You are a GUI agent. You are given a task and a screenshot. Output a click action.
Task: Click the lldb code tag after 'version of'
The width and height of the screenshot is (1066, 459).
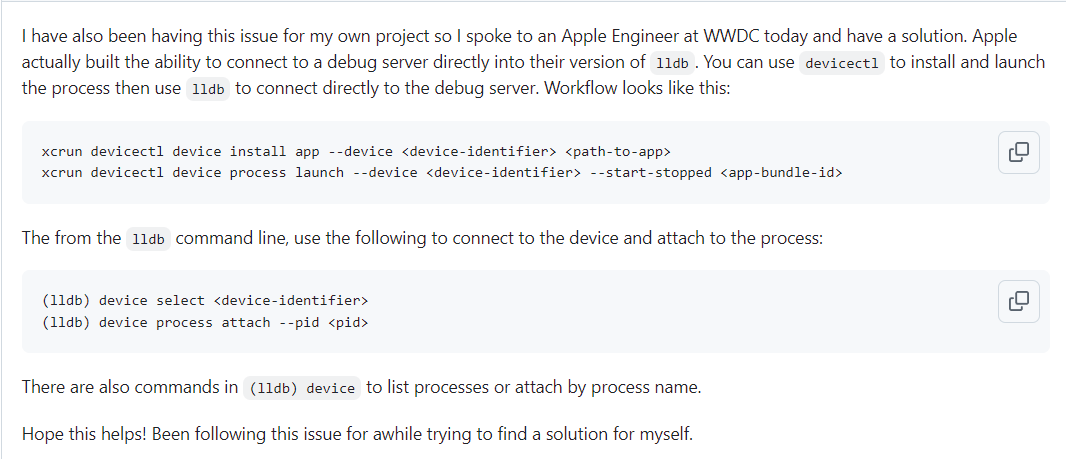point(673,63)
